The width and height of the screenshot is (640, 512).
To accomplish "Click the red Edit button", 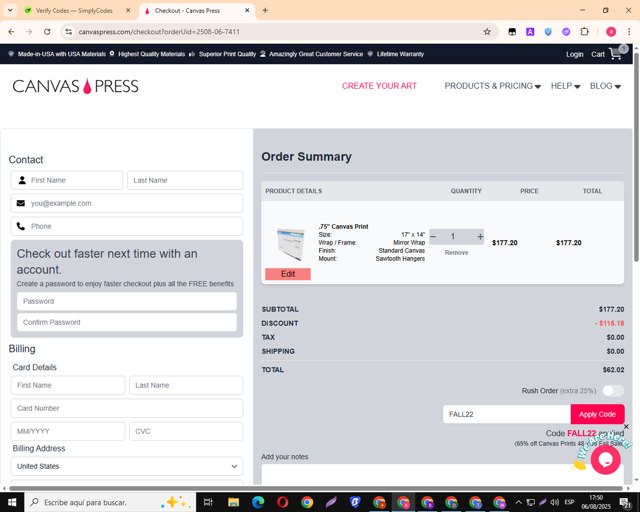I will 288,274.
